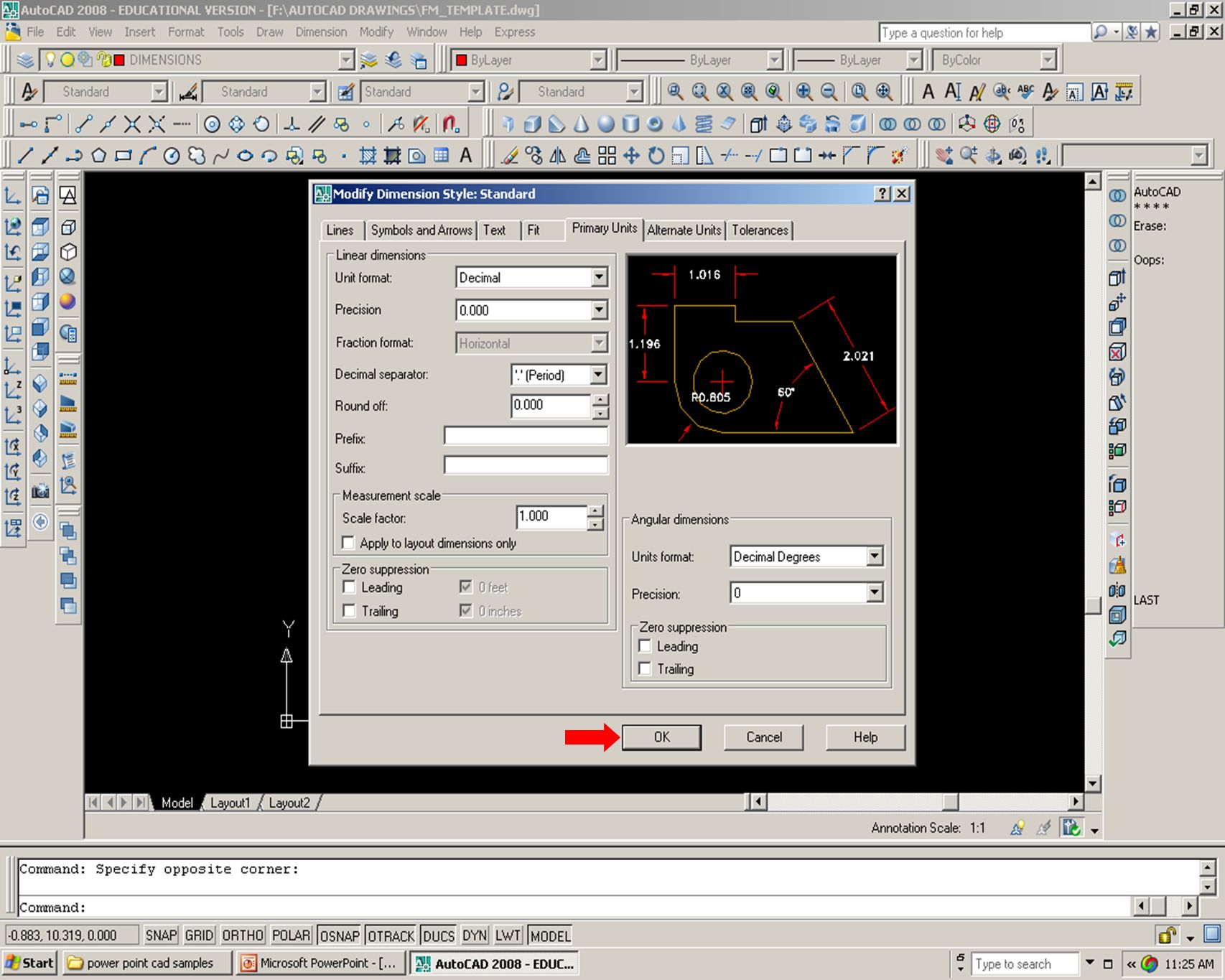The image size is (1225, 980).
Task: Check linear Trailing zero suppression
Action: [x=349, y=611]
